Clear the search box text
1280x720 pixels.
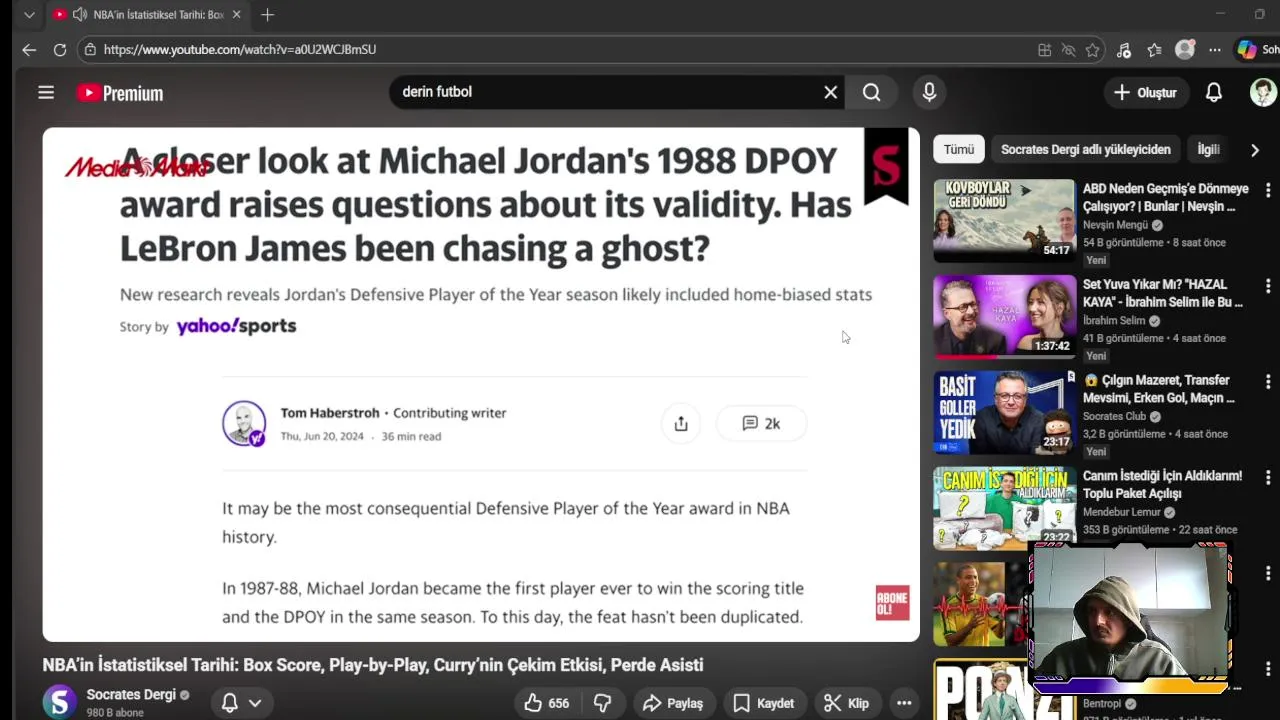pyautogui.click(x=830, y=92)
